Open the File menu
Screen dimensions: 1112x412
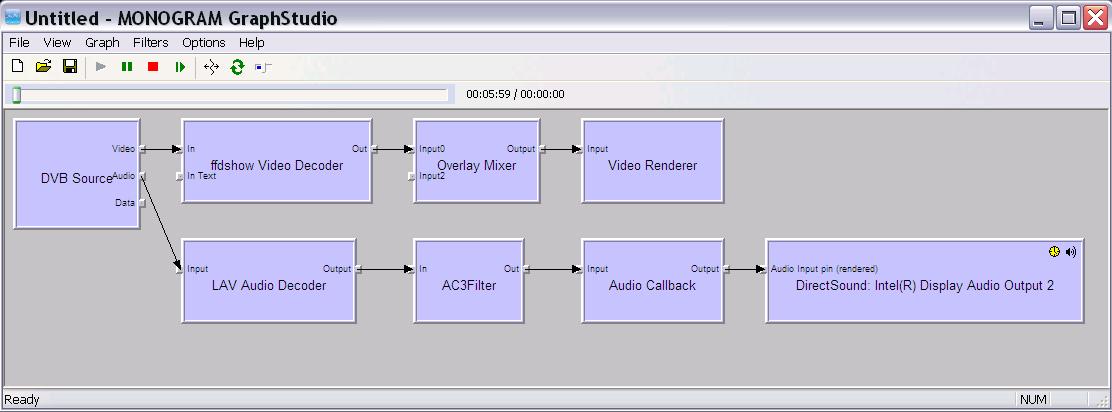[x=19, y=43]
